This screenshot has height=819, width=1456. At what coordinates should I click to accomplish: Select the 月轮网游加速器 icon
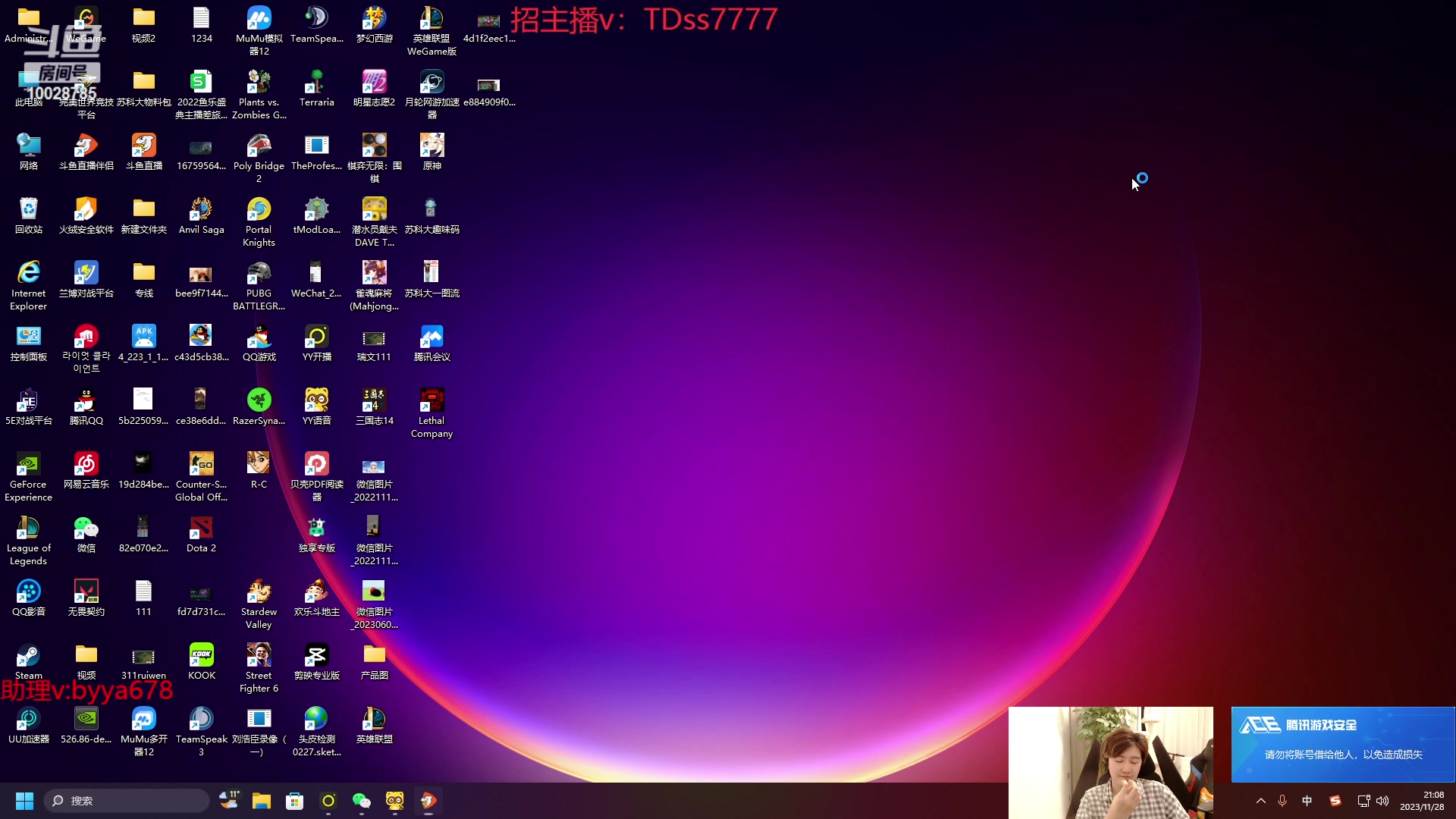[x=431, y=94]
